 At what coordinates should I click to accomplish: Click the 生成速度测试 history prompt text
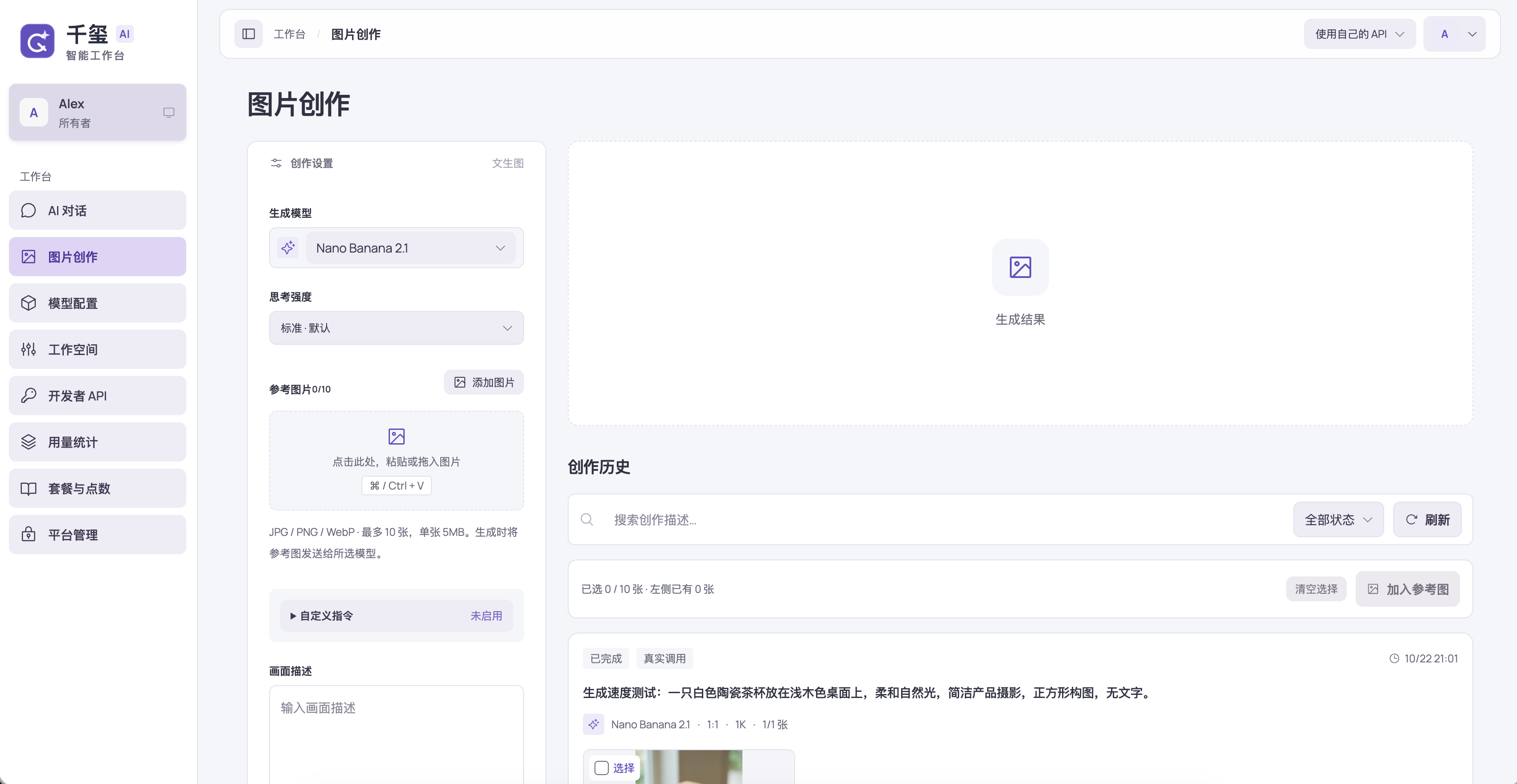pyautogui.click(x=867, y=693)
